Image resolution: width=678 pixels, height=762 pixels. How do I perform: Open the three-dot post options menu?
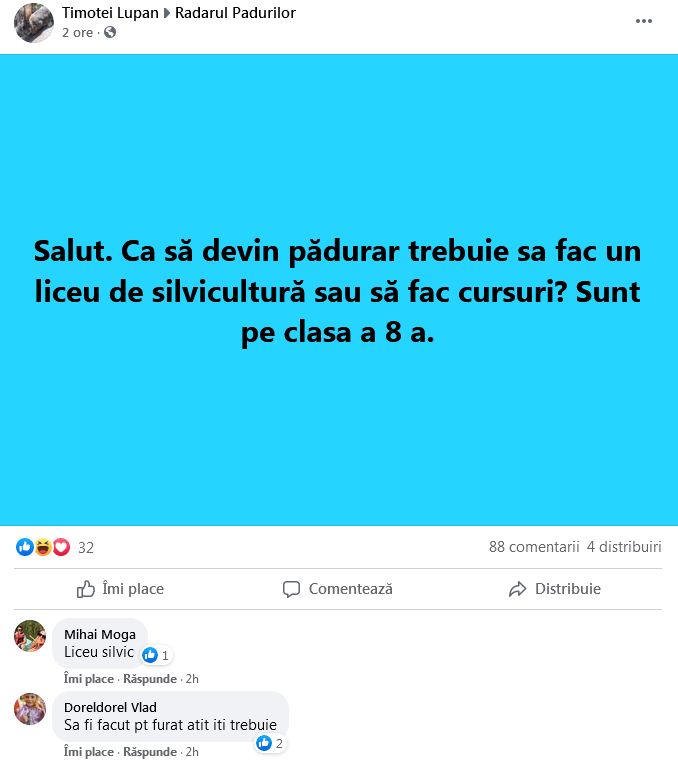643,21
